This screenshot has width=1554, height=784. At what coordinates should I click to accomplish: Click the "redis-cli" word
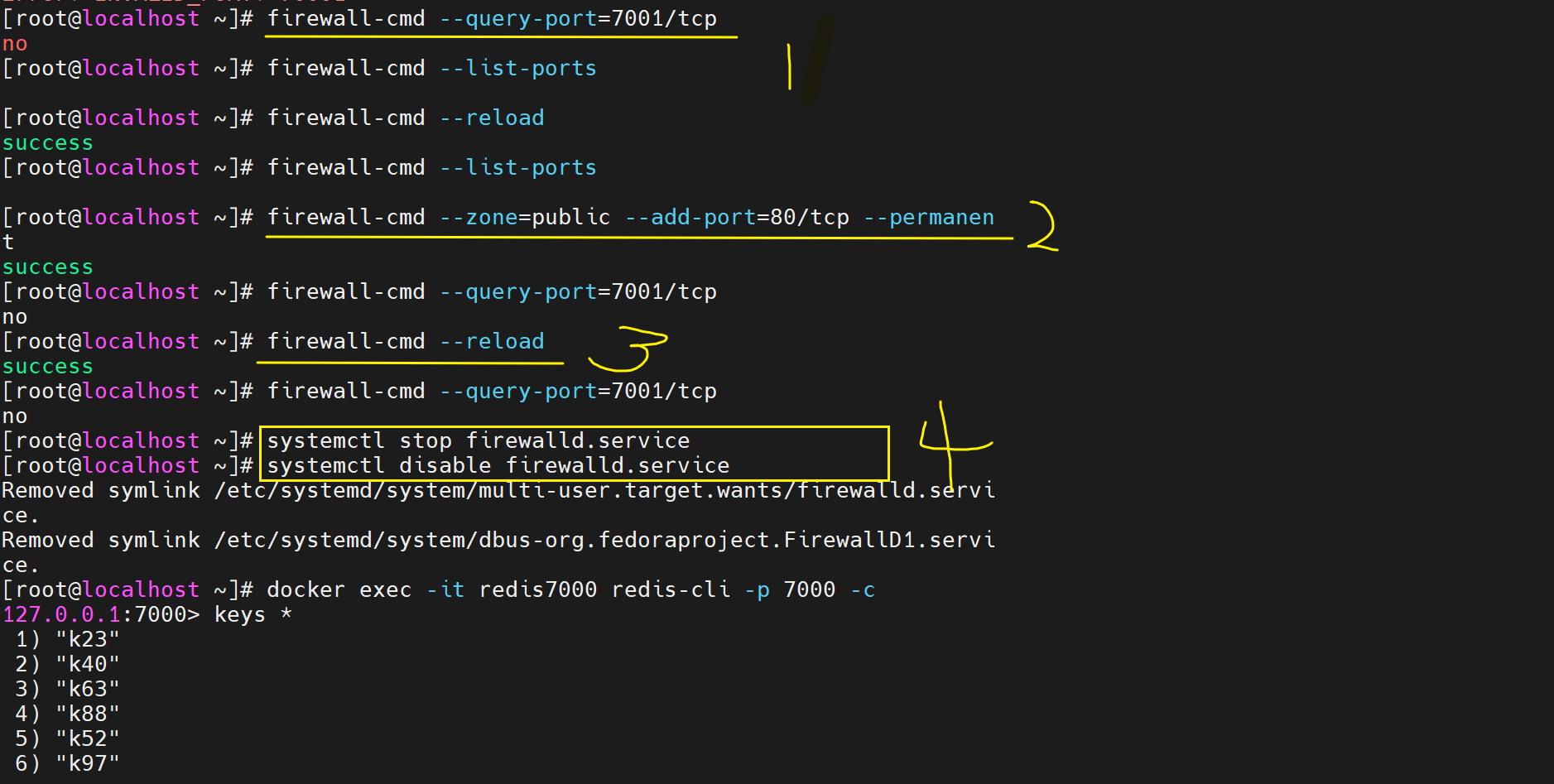point(671,590)
